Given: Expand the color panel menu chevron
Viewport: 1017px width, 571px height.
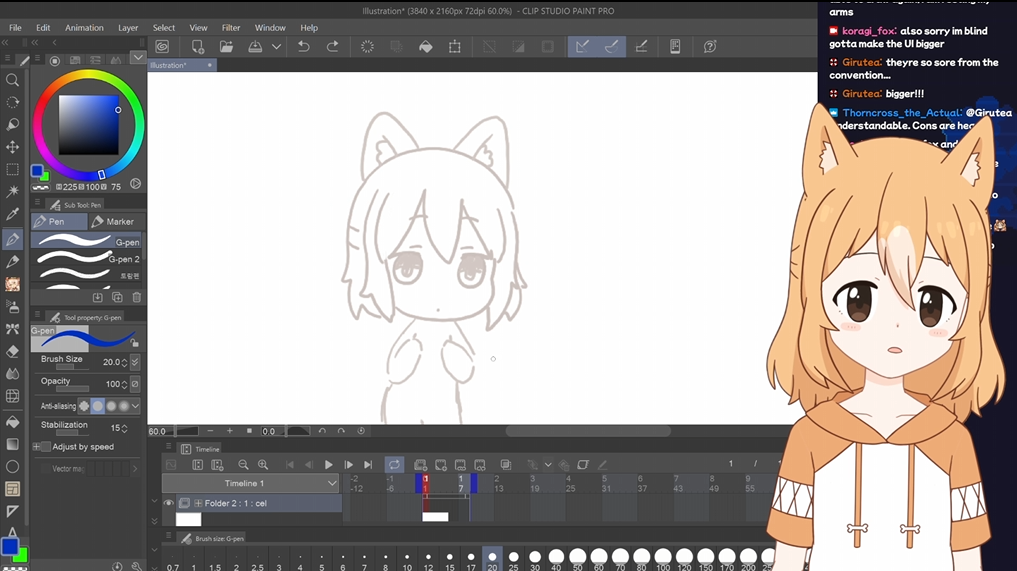Looking at the screenshot, I should click(138, 58).
